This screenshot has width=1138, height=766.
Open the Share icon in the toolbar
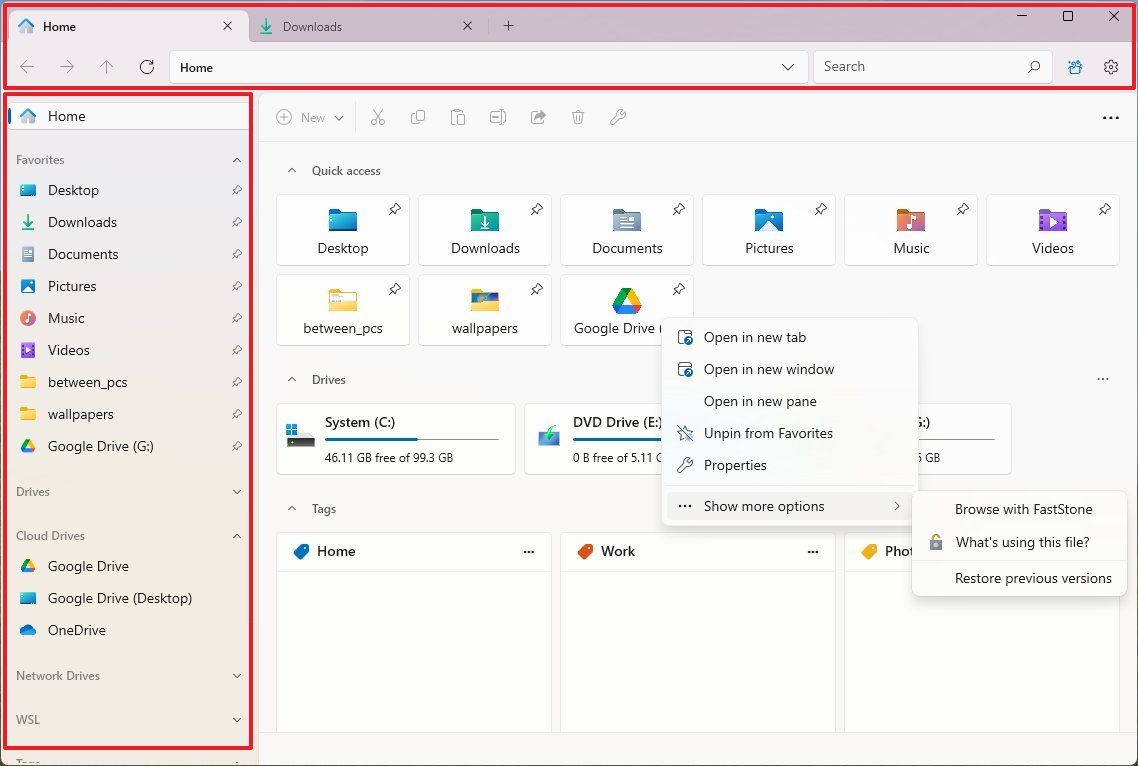click(x=538, y=117)
